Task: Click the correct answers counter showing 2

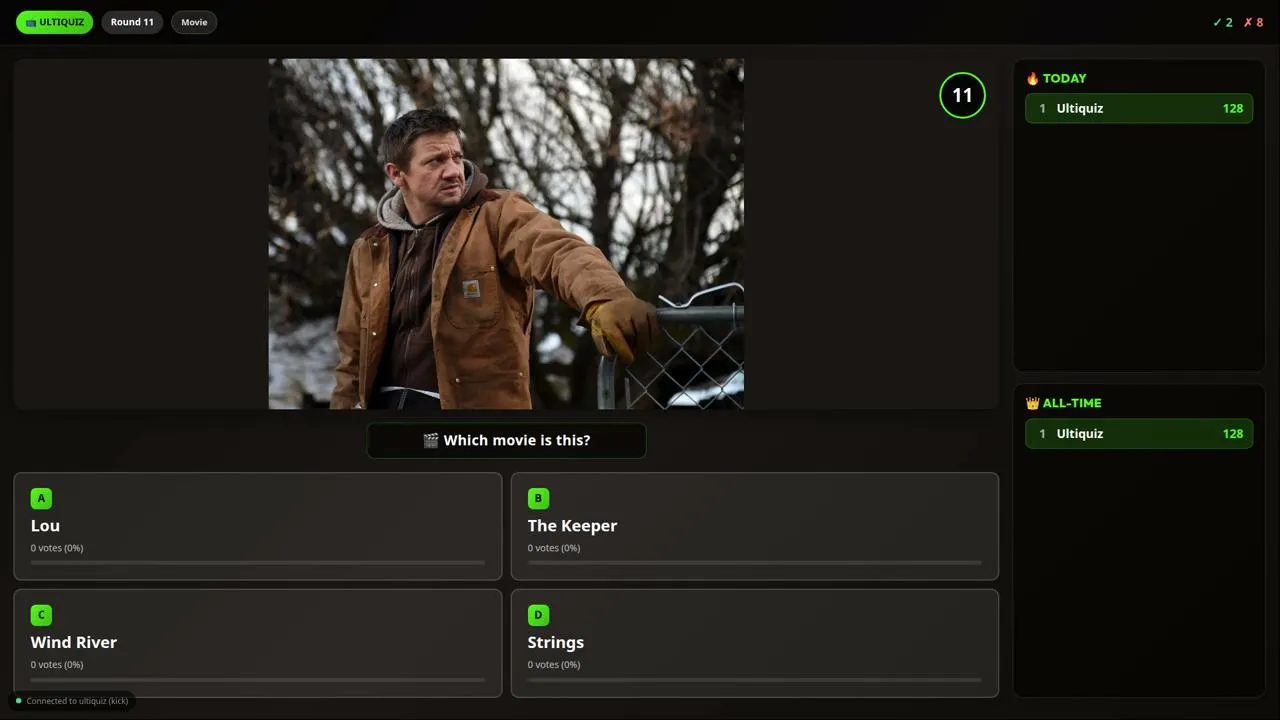Action: click(x=1223, y=22)
